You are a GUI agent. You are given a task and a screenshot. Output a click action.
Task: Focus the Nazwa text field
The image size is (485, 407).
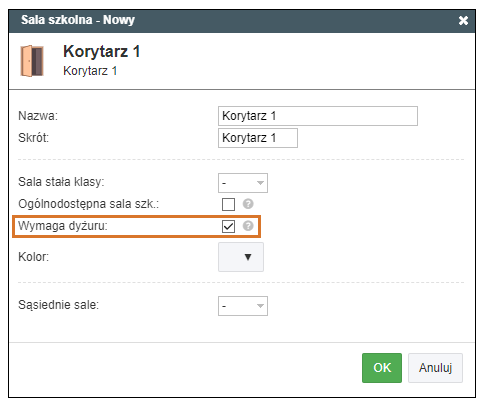pyautogui.click(x=318, y=116)
